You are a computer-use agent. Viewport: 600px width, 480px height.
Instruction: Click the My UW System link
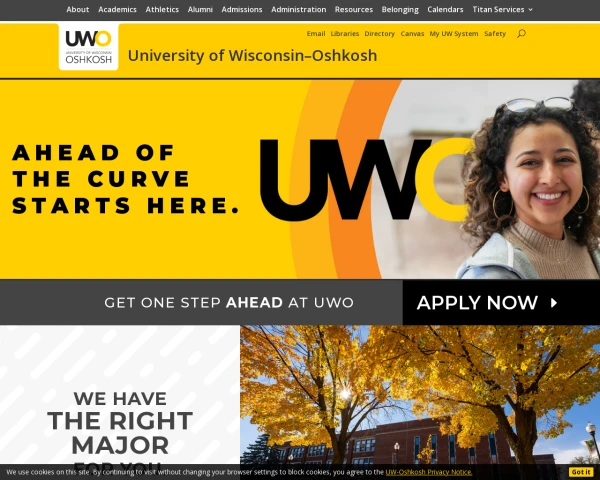pos(454,34)
